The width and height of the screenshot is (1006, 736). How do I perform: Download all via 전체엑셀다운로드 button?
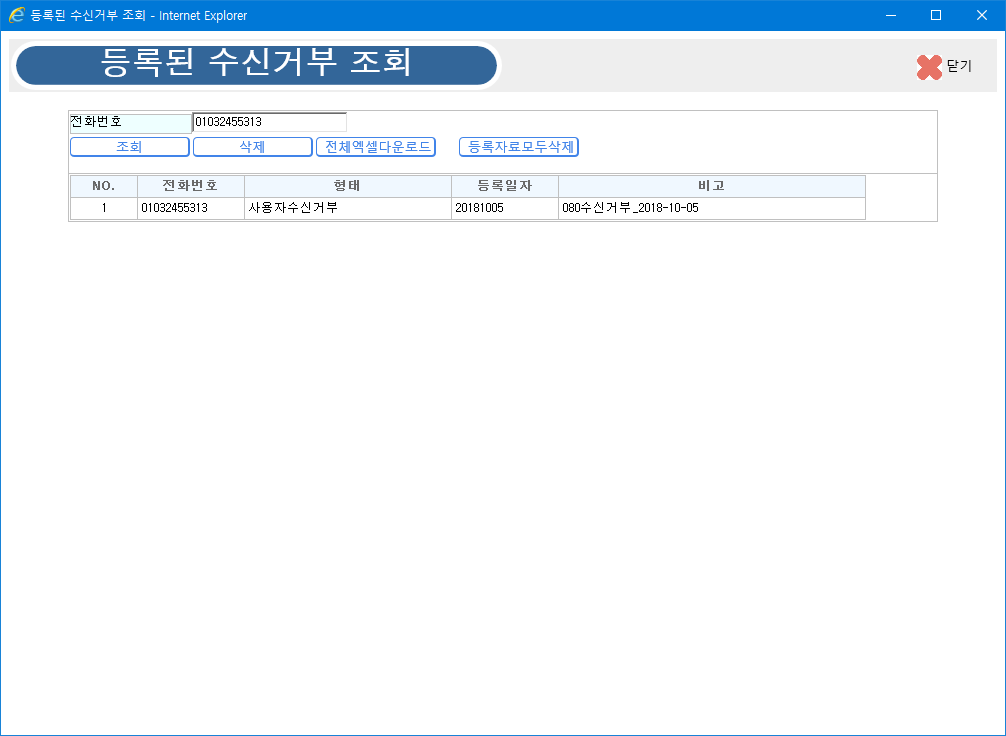click(x=376, y=147)
